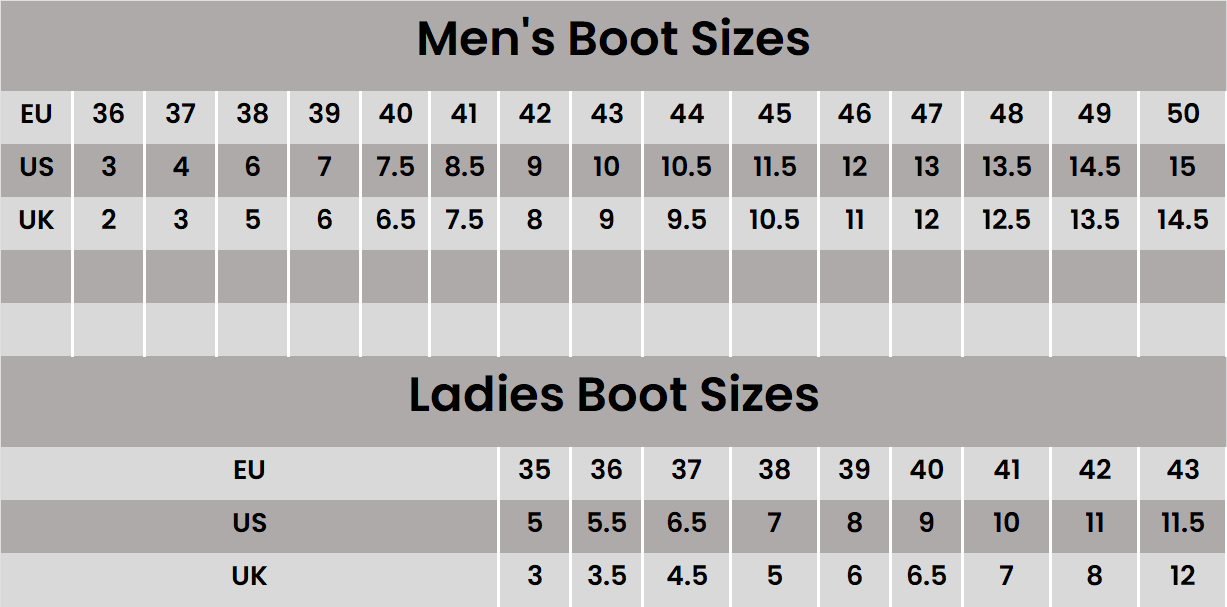Click the Ladies Boot Sizes heading
Screen dimensions: 1227x607
(x=613, y=395)
